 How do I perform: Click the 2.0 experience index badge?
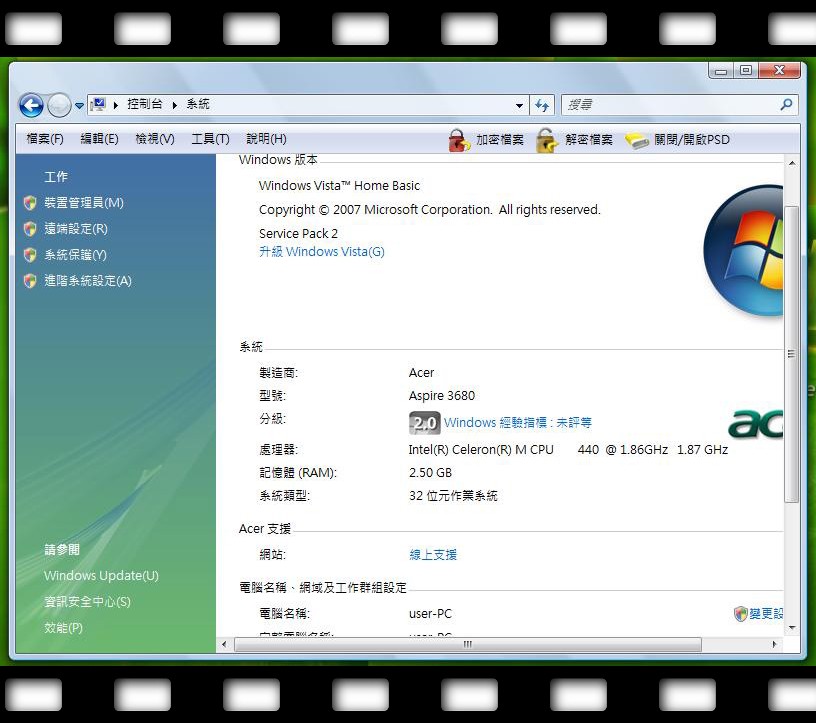click(425, 423)
